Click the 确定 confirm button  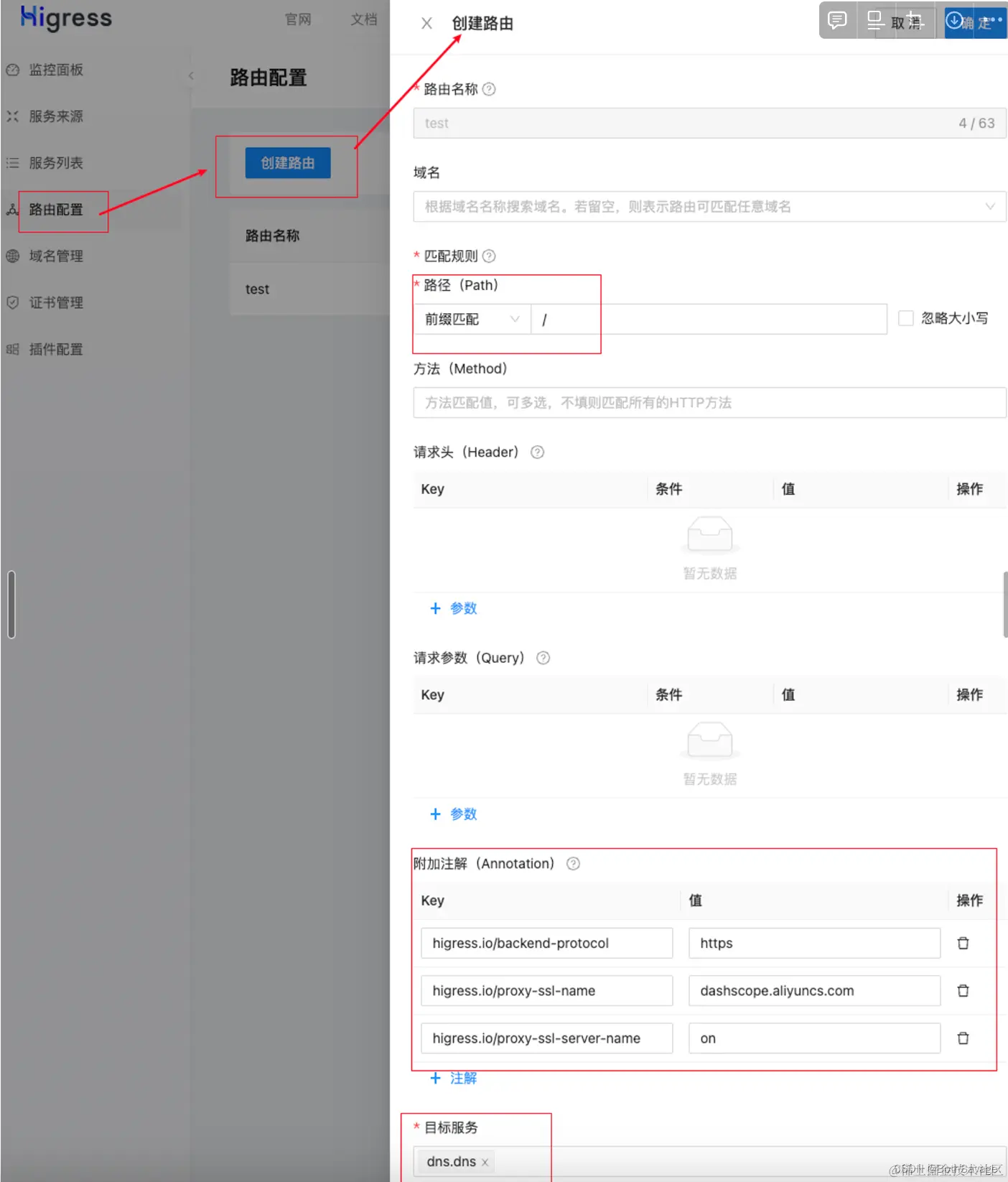point(976,22)
